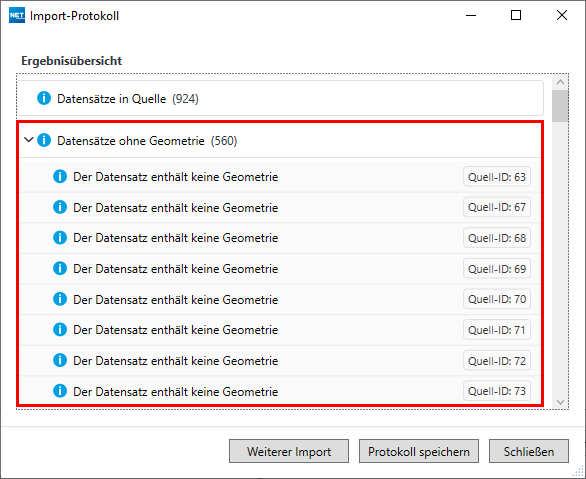Click the scrollbar up arrow
This screenshot has height=479, width=586.
click(x=560, y=82)
